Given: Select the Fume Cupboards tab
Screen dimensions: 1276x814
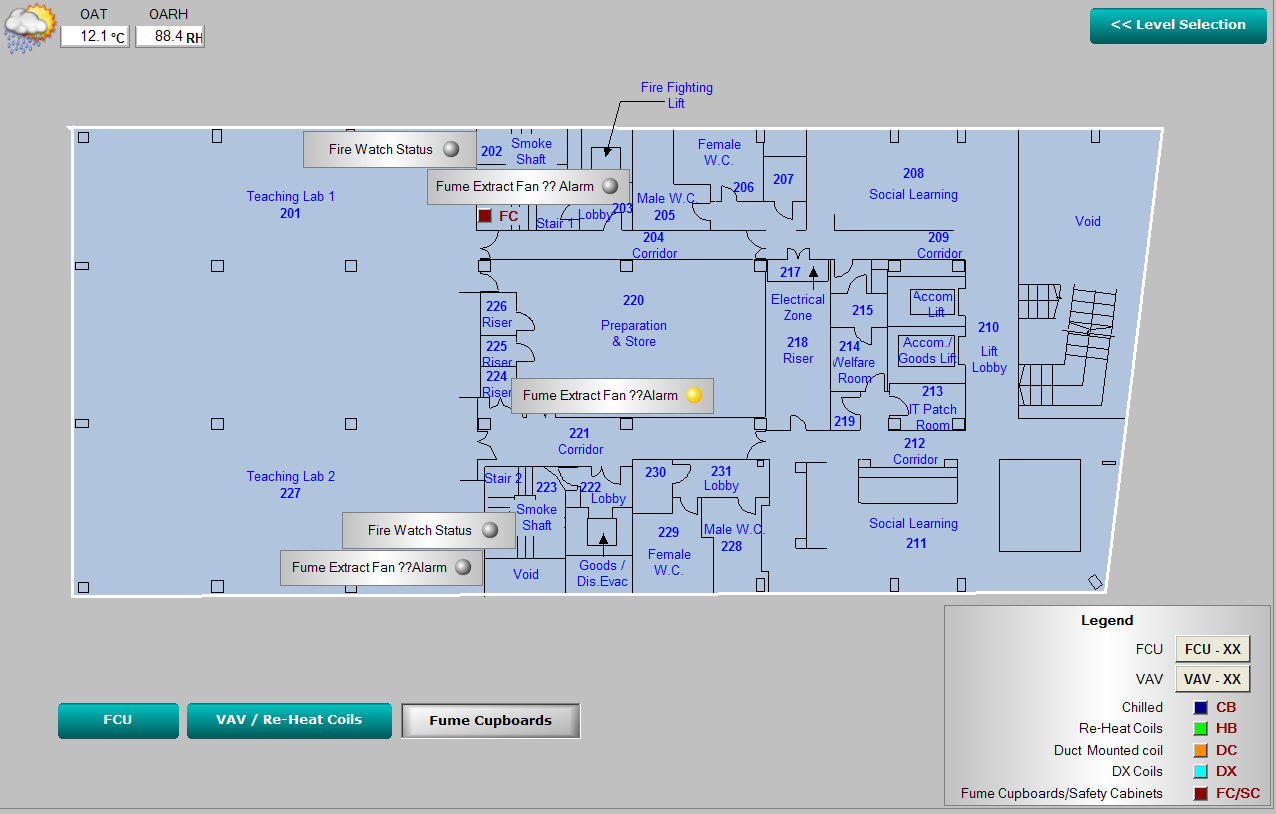Looking at the screenshot, I should click(490, 720).
